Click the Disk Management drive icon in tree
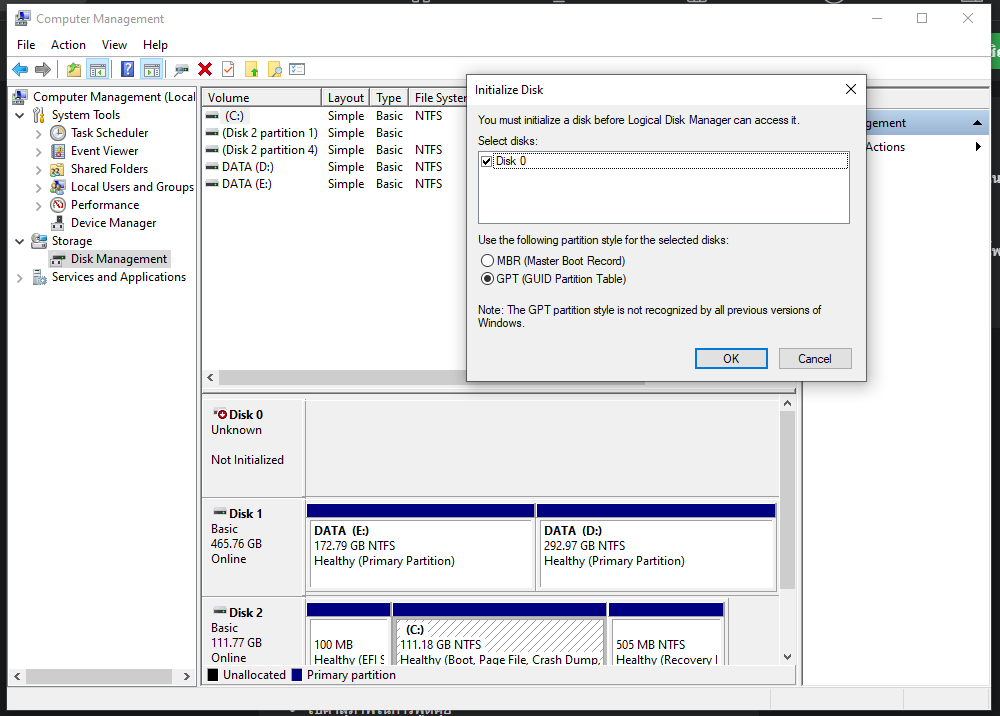1000x716 pixels. coord(58,259)
